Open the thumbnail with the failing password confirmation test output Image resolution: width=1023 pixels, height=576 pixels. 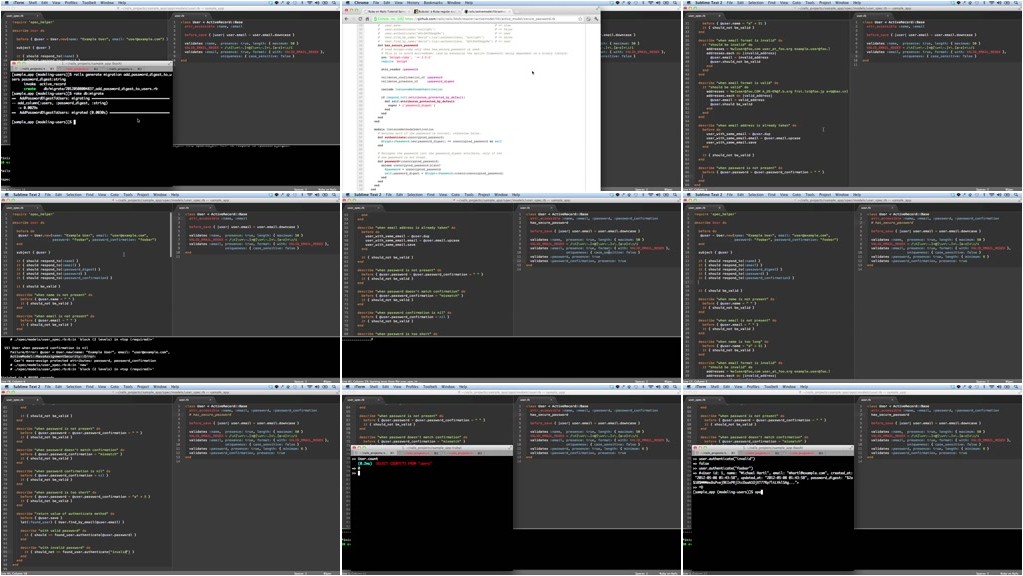click(x=170, y=288)
